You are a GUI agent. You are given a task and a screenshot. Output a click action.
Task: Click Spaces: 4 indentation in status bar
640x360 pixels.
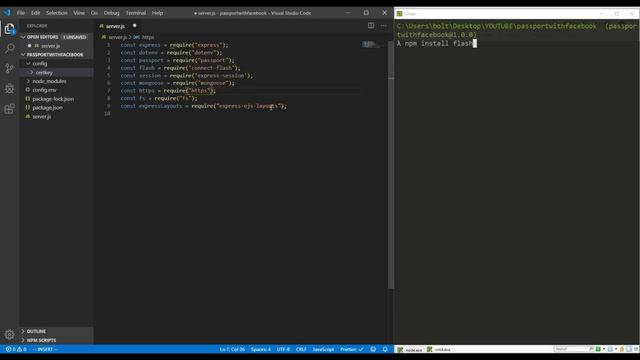(x=261, y=349)
